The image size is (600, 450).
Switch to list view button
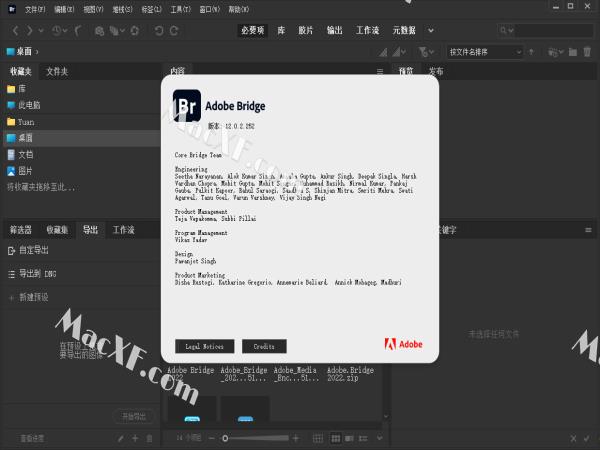click(x=363, y=439)
